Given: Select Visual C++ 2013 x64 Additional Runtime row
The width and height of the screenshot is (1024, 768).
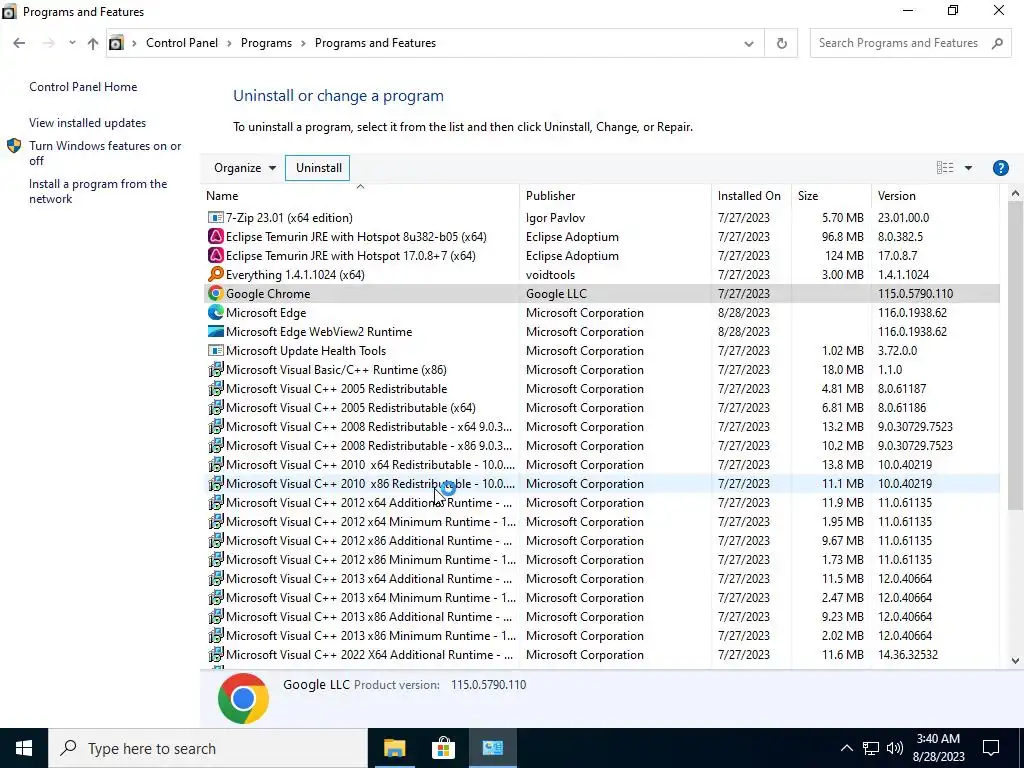Looking at the screenshot, I should pos(601,579).
